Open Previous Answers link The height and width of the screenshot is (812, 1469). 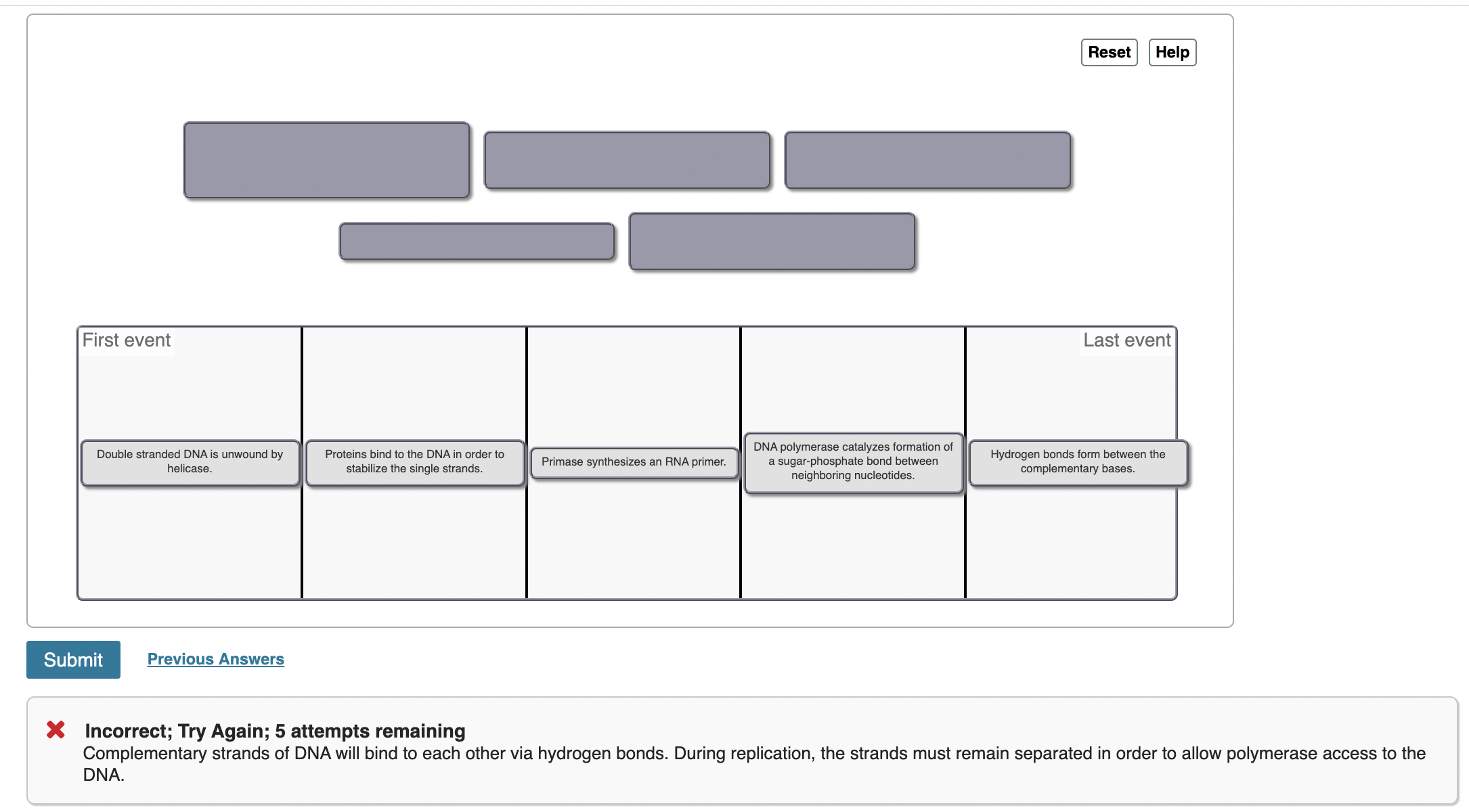click(x=215, y=659)
